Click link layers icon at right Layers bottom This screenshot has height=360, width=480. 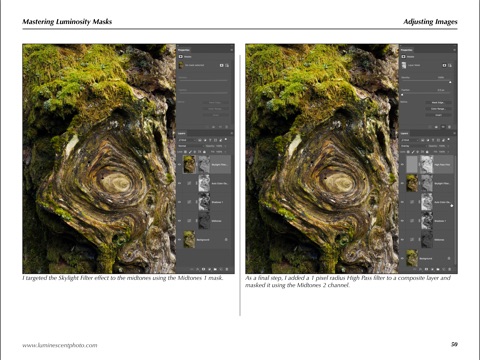(x=415, y=269)
